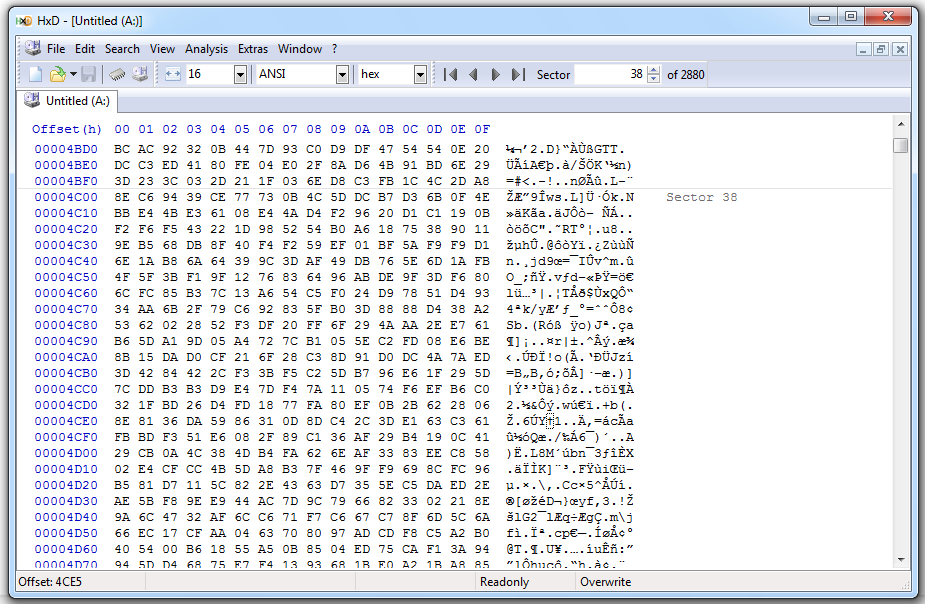Open the bytes per row dropdown showing 16
This screenshot has width=925, height=604.
(x=240, y=74)
